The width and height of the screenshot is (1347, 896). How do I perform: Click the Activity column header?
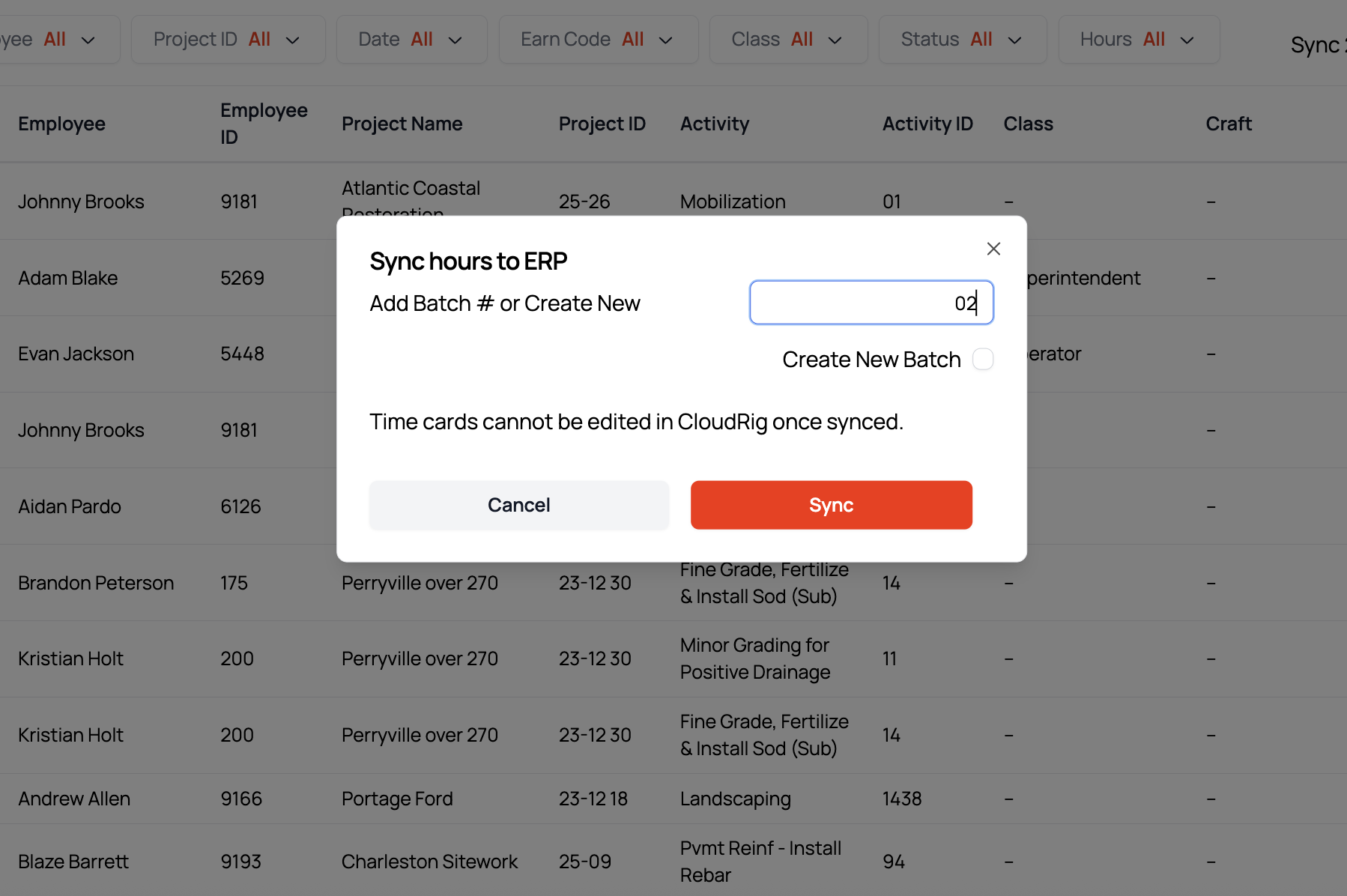(x=715, y=124)
